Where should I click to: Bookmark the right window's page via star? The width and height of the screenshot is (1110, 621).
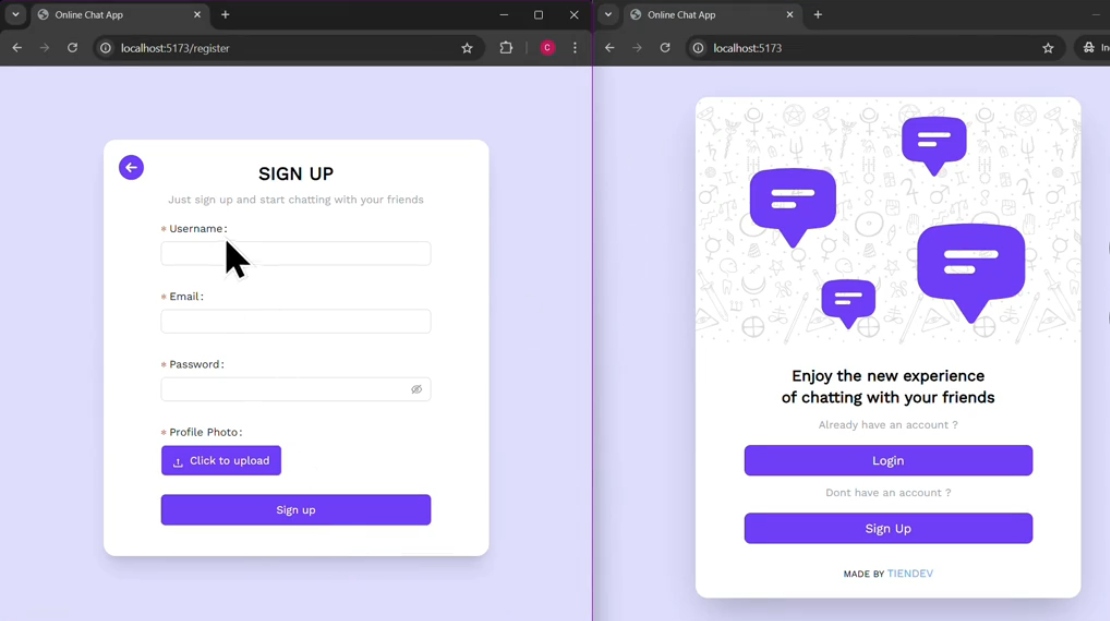[x=1048, y=48]
